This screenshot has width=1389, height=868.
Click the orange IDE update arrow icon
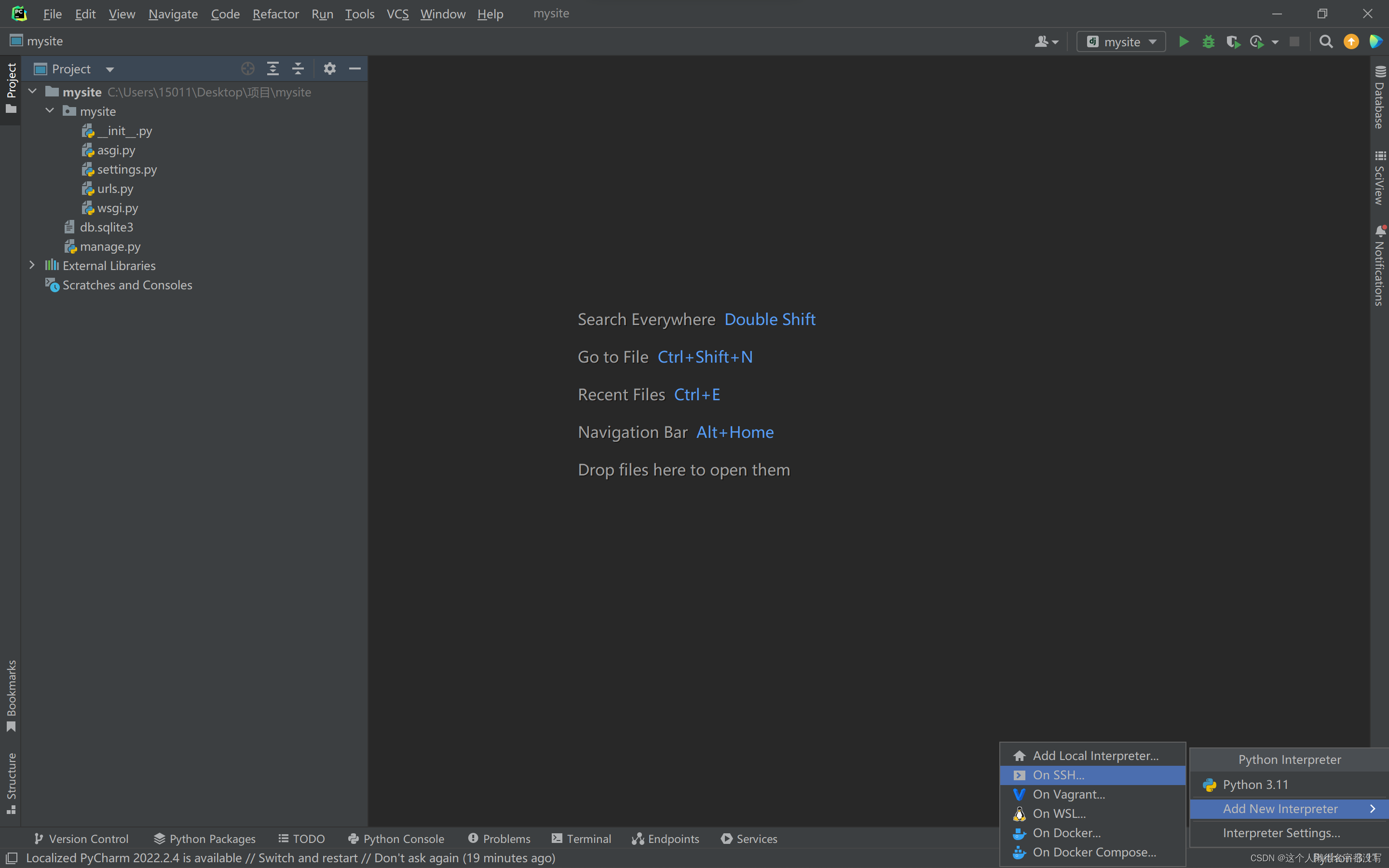[1351, 42]
